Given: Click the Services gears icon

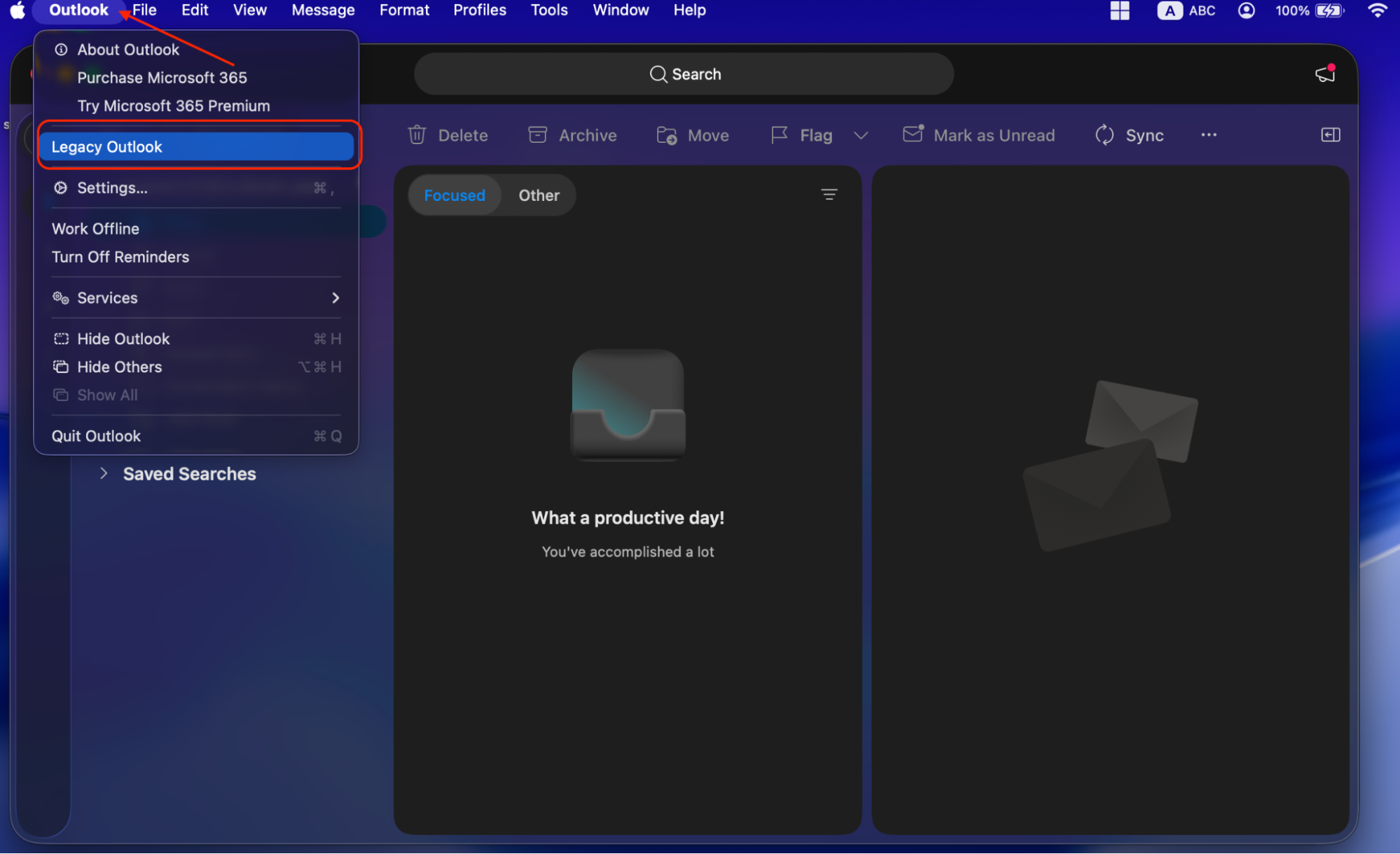Looking at the screenshot, I should [61, 298].
